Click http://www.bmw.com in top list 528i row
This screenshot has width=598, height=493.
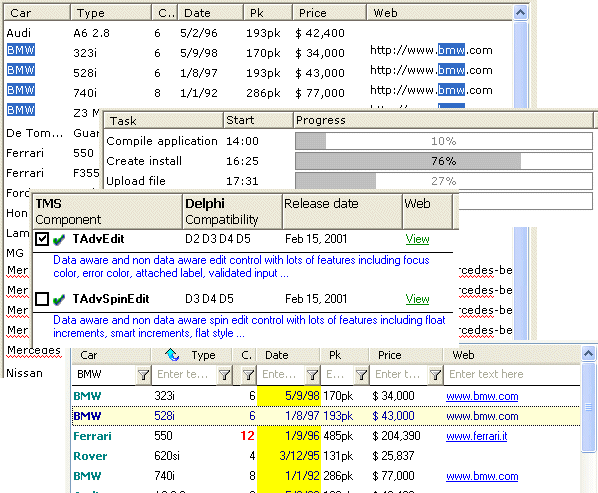click(431, 71)
